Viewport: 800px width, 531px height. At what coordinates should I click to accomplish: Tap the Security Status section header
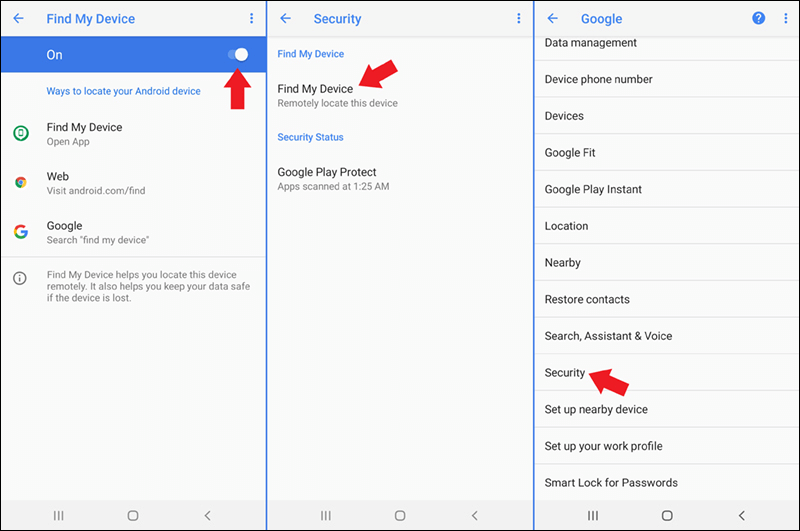[310, 137]
